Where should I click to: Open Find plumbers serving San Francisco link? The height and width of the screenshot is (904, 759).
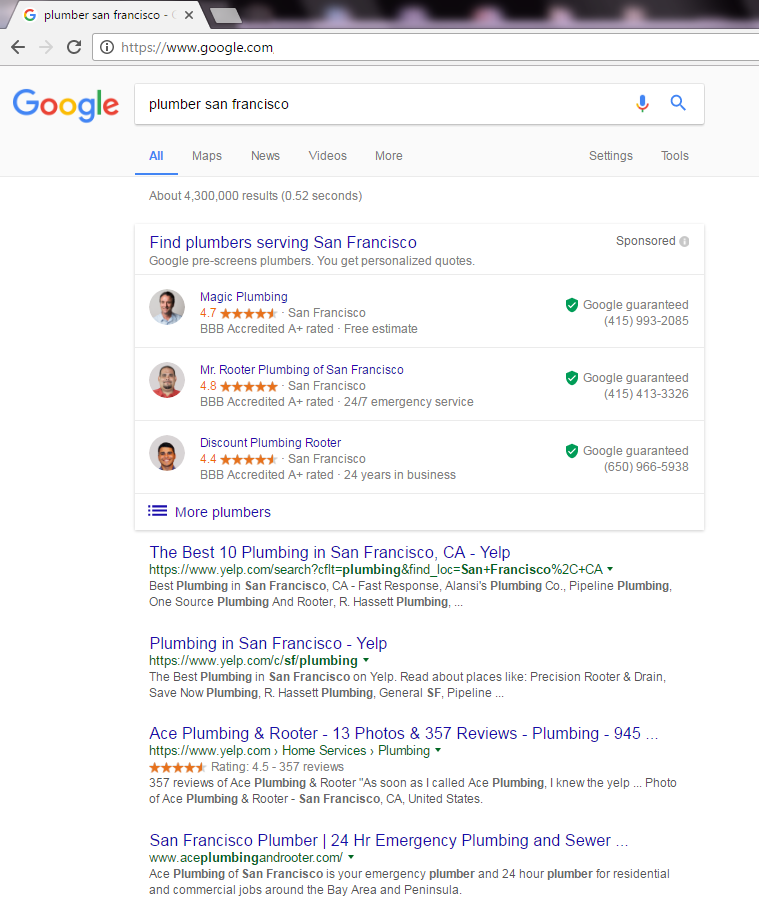click(x=283, y=243)
